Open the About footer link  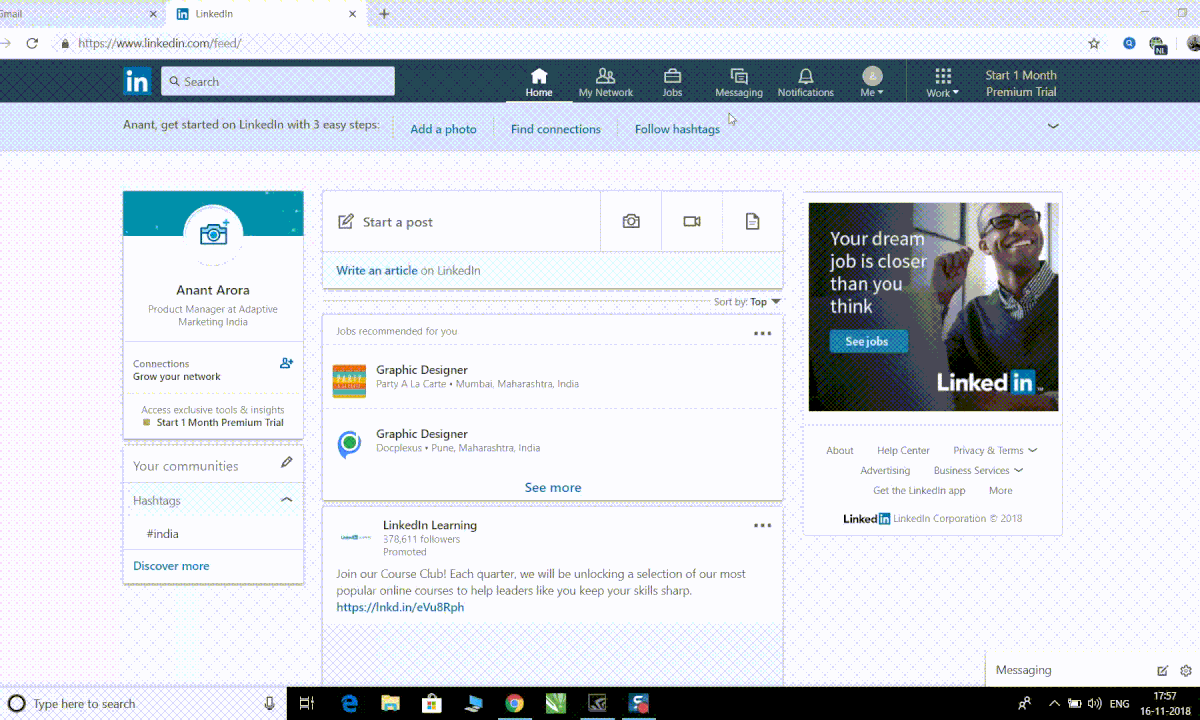click(840, 450)
